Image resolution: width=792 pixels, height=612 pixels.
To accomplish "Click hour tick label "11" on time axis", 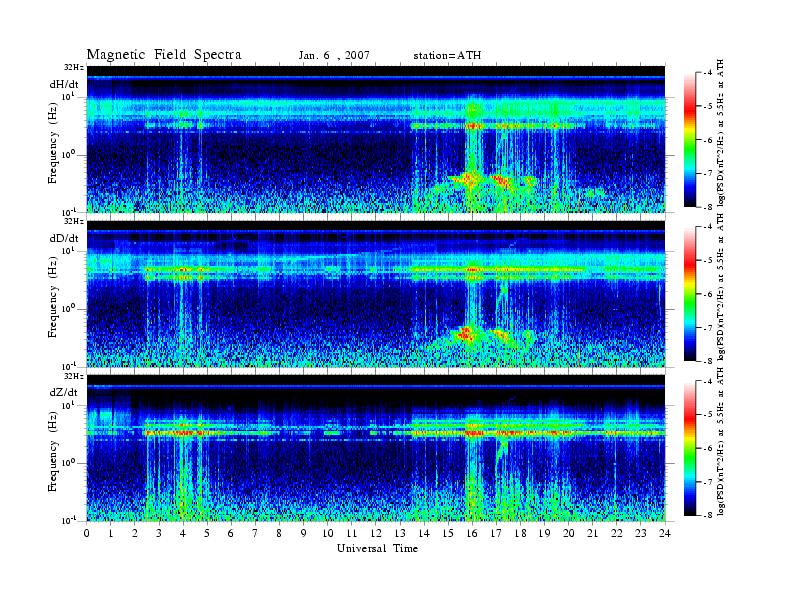I will [x=352, y=533].
